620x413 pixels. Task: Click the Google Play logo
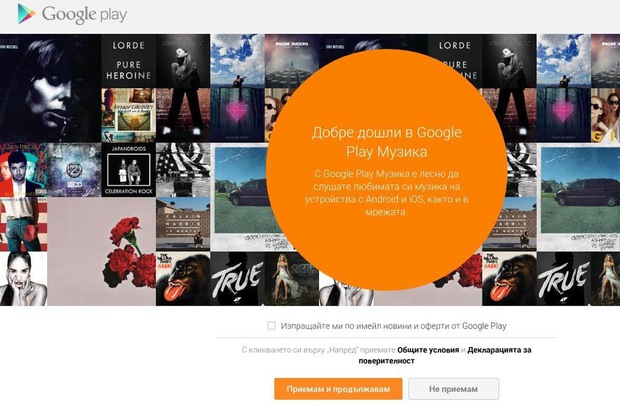(x=73, y=14)
